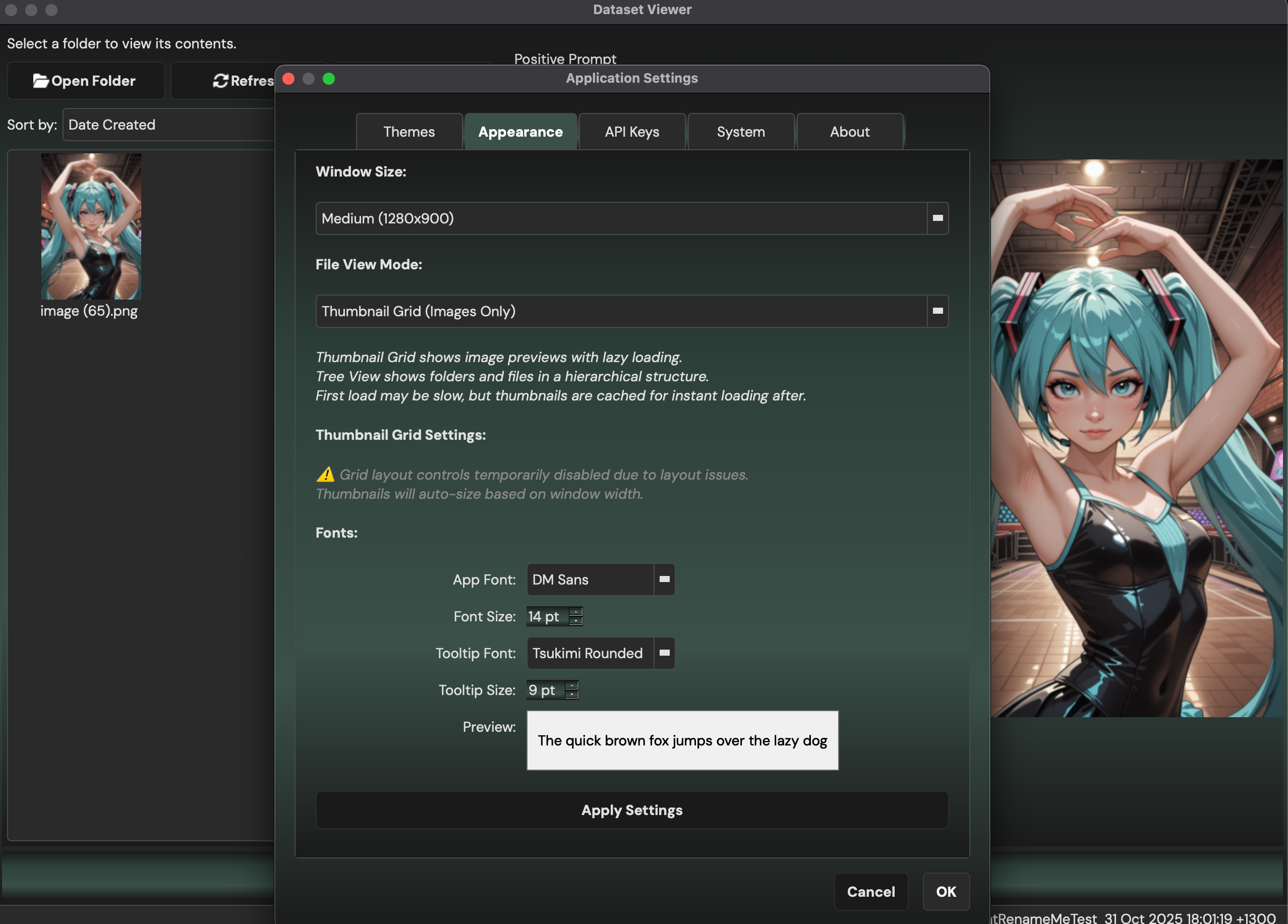Click the File View Mode dropdown arrow icon
The width and height of the screenshot is (1288, 924).
[x=937, y=311]
